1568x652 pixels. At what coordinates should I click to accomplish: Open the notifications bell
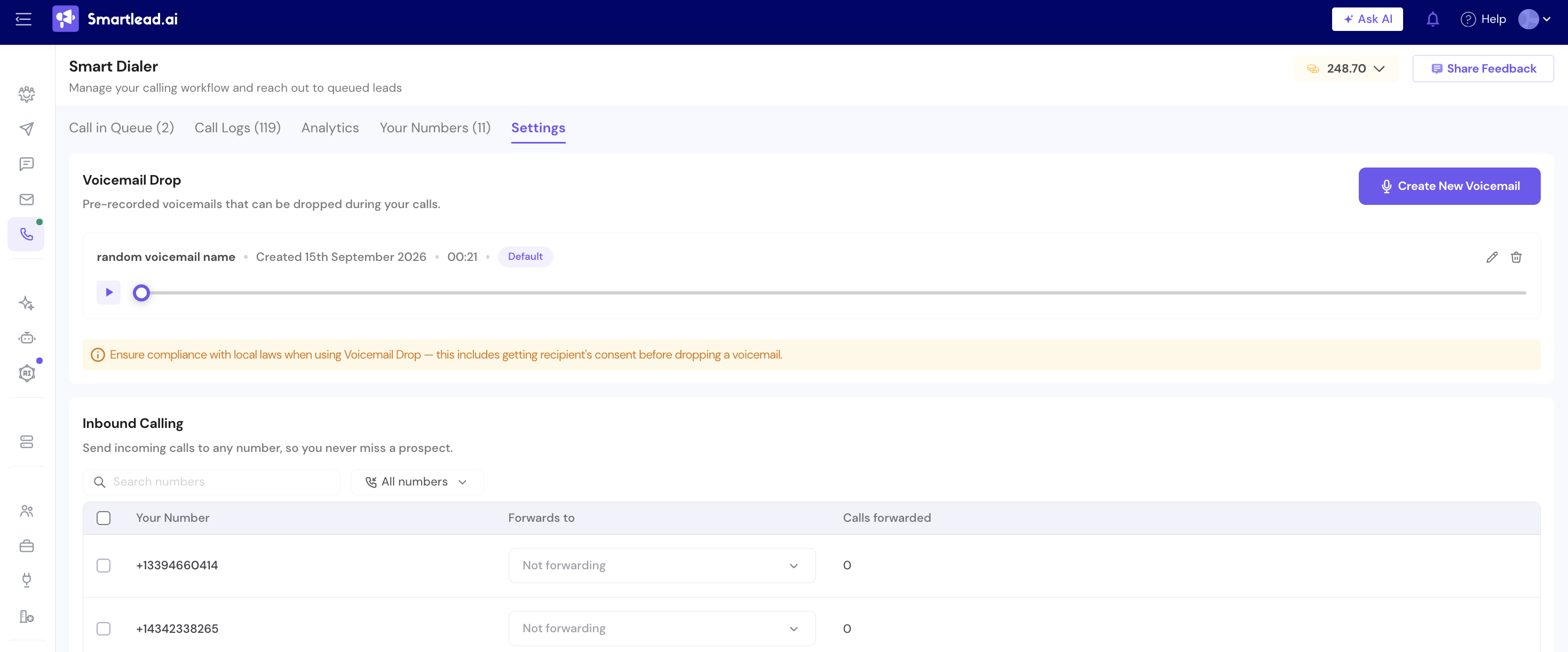1432,20
